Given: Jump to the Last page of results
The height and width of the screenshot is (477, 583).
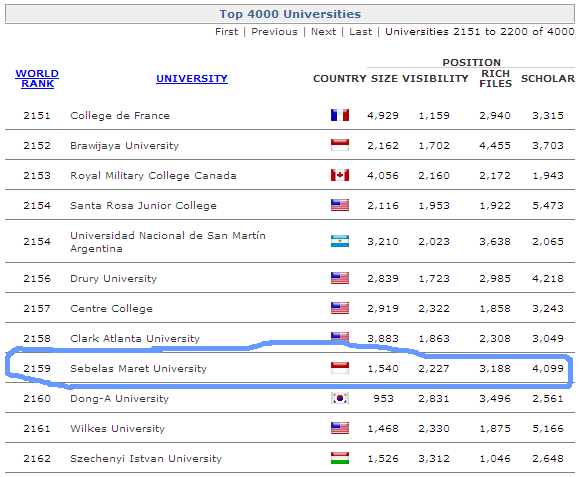Looking at the screenshot, I should tap(360, 32).
